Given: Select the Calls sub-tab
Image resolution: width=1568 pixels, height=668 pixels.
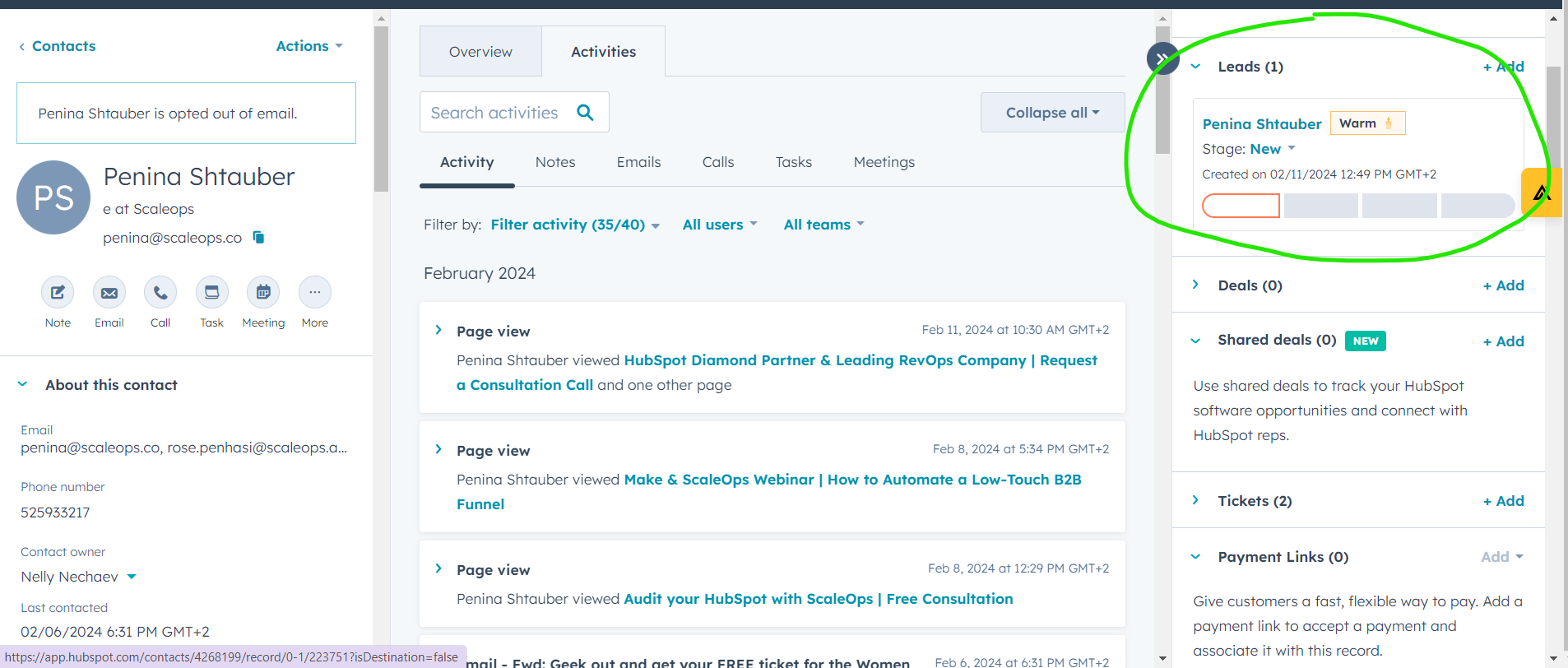Looking at the screenshot, I should (718, 162).
